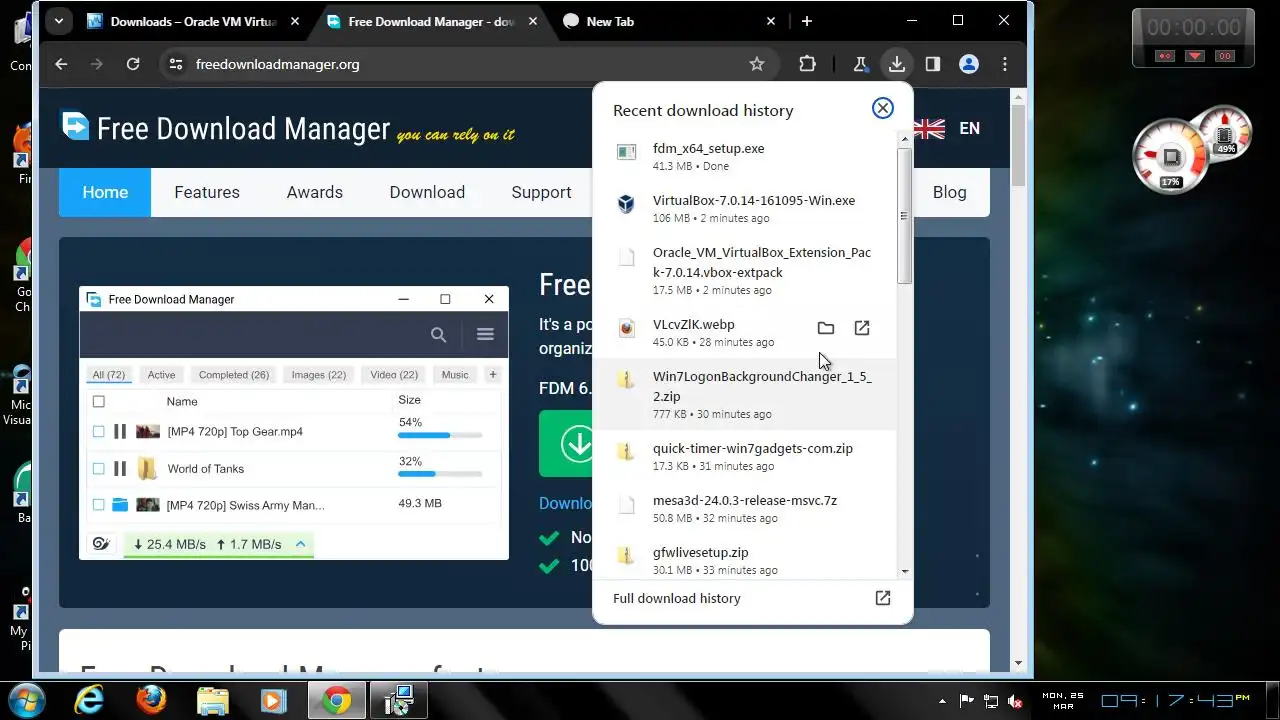The image size is (1280, 720).
Task: Open the tab search dropdown arrow
Action: point(59,21)
